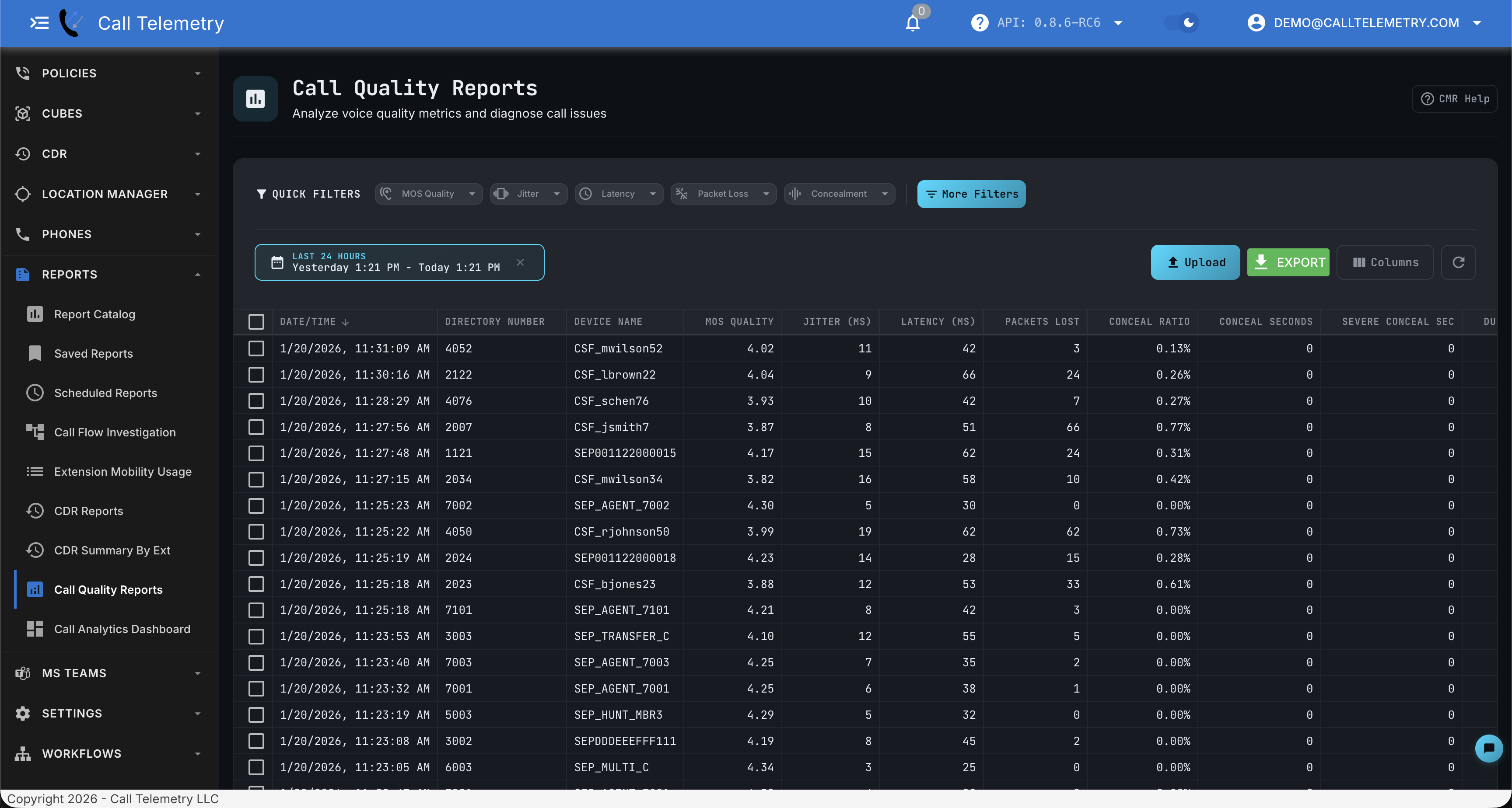Image resolution: width=1512 pixels, height=808 pixels.
Task: Refresh the report table
Action: [1458, 262]
